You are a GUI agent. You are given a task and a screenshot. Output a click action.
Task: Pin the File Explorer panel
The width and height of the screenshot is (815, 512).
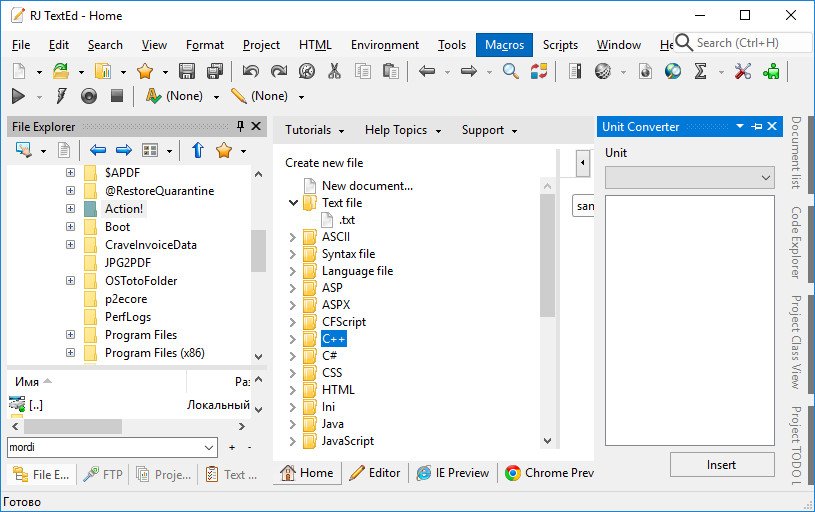240,126
